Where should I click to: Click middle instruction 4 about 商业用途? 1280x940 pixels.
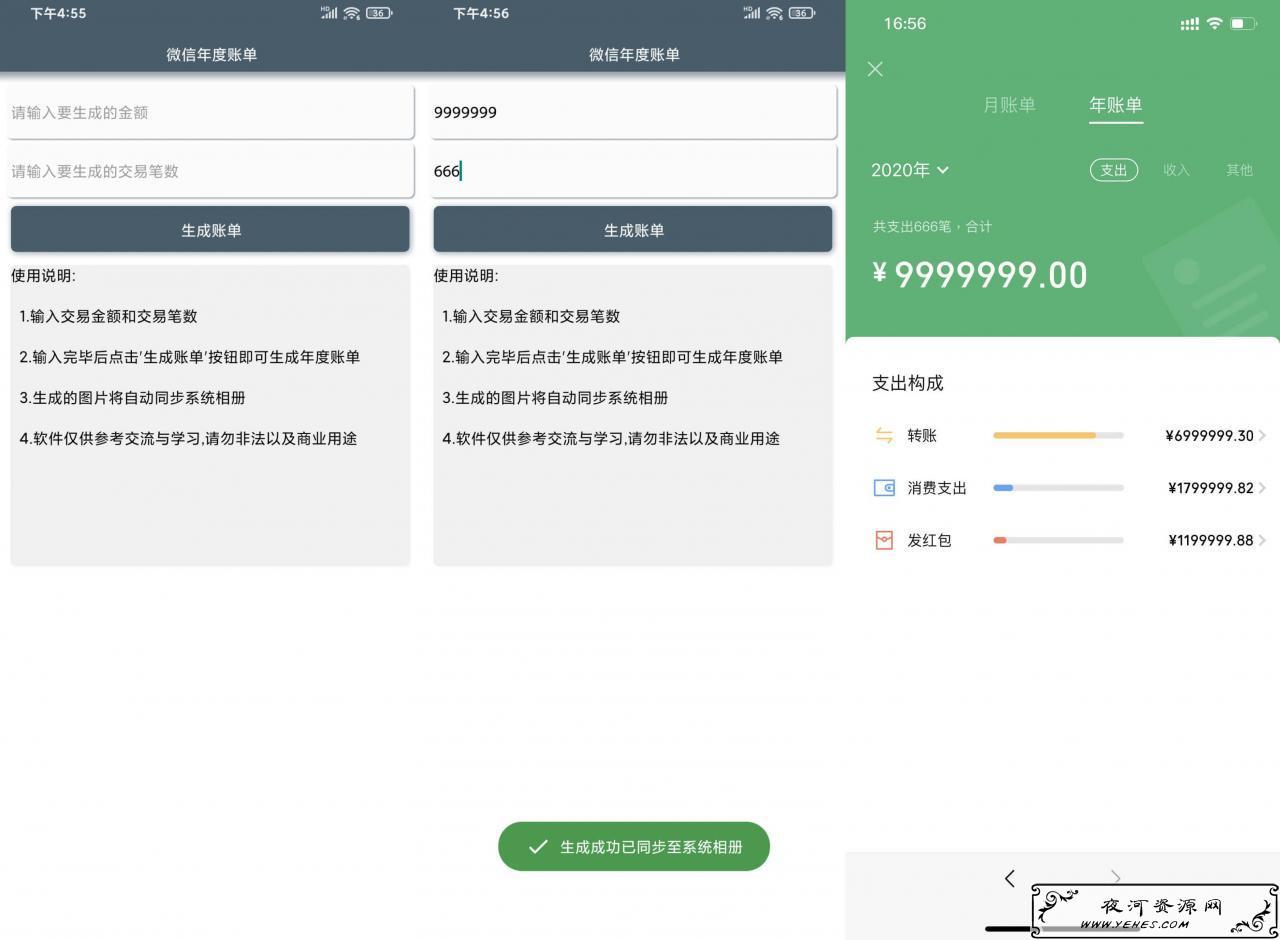tap(610, 438)
